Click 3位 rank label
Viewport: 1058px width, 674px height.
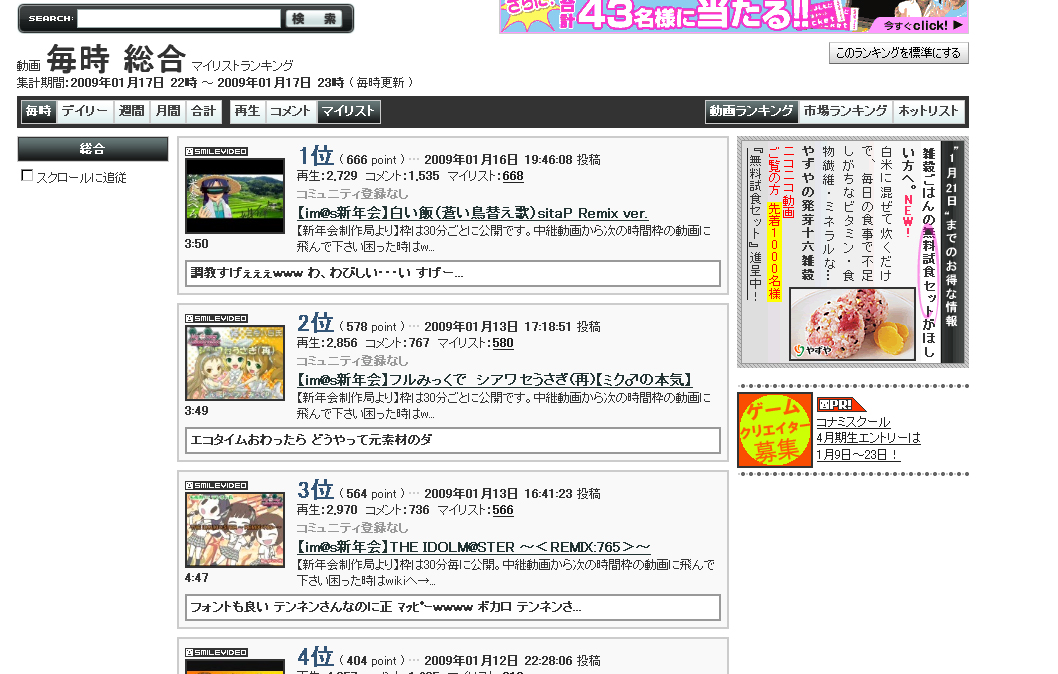tap(316, 490)
